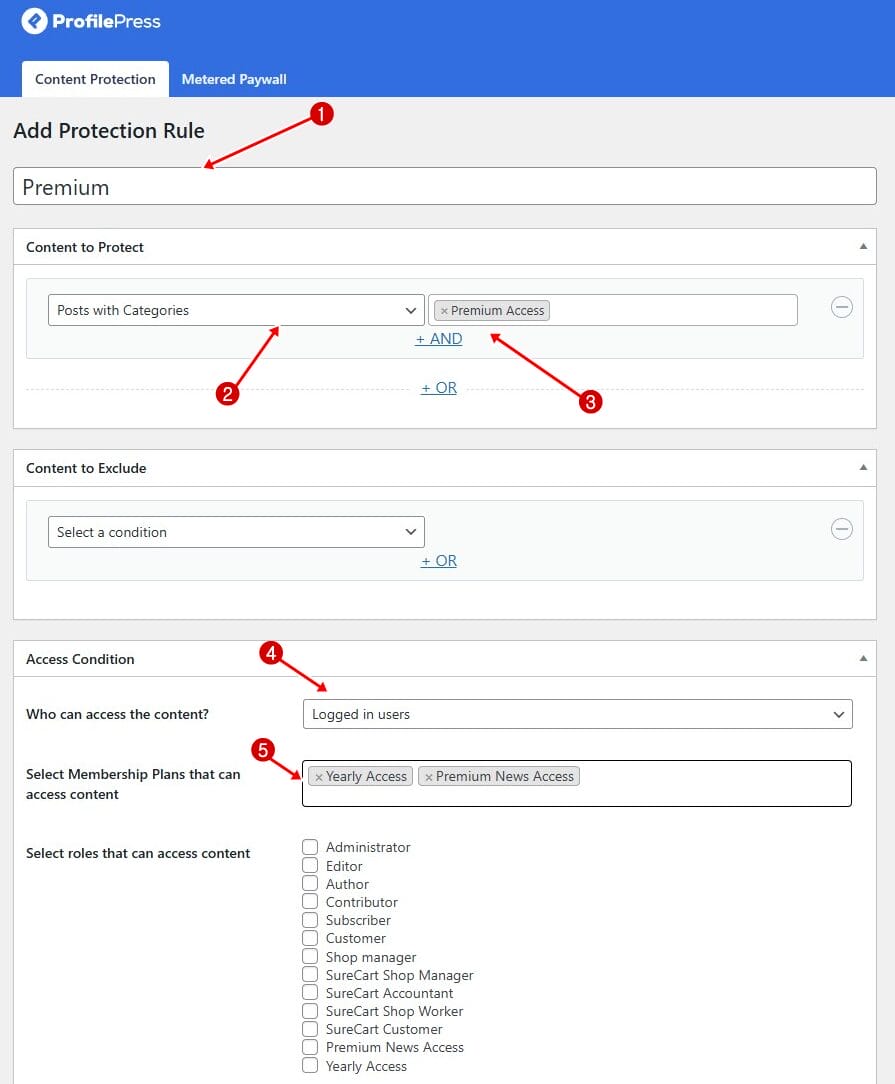Open the Logged in users dropdown
This screenshot has width=895, height=1084.
tap(577, 714)
